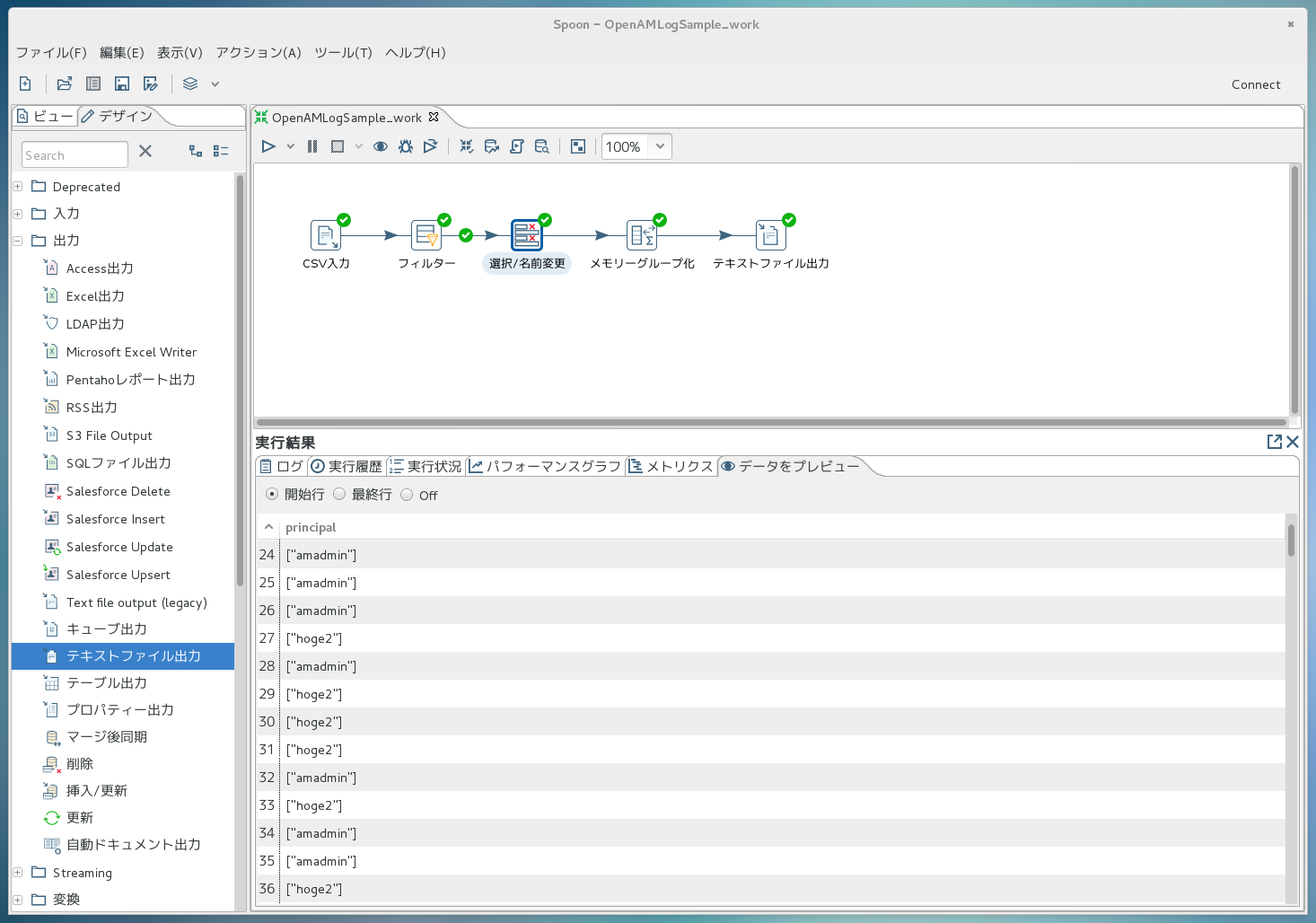The image size is (1316, 923).
Task: Expand the 入力 folder
Action: tap(17, 214)
